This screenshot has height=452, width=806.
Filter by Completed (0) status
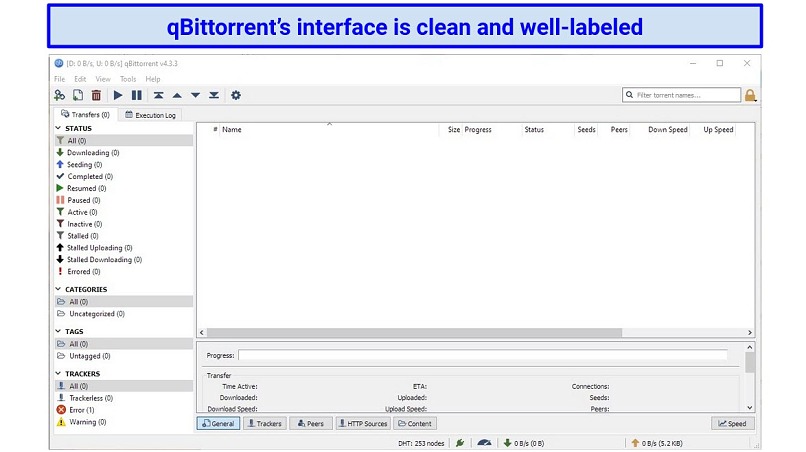click(124, 176)
